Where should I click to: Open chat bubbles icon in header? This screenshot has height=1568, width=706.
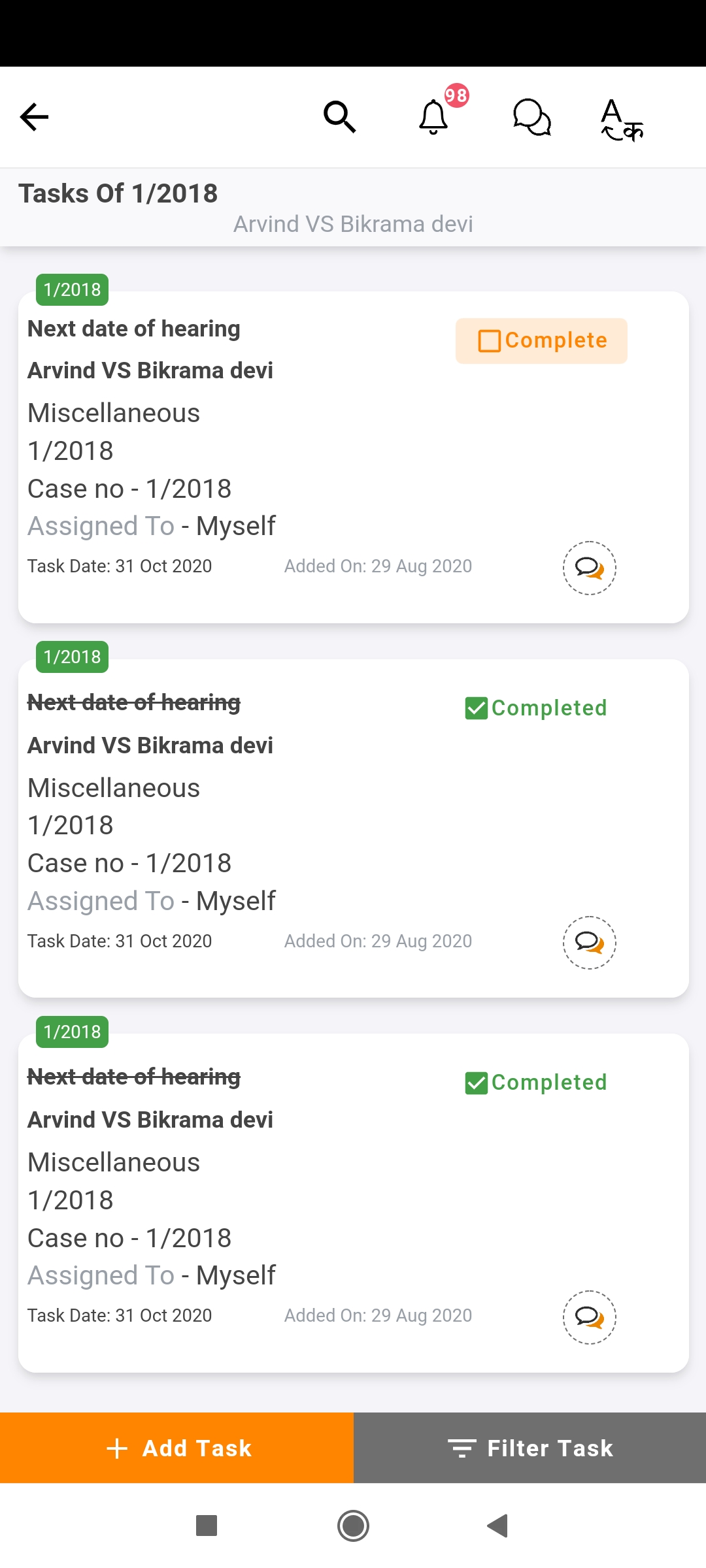531,118
